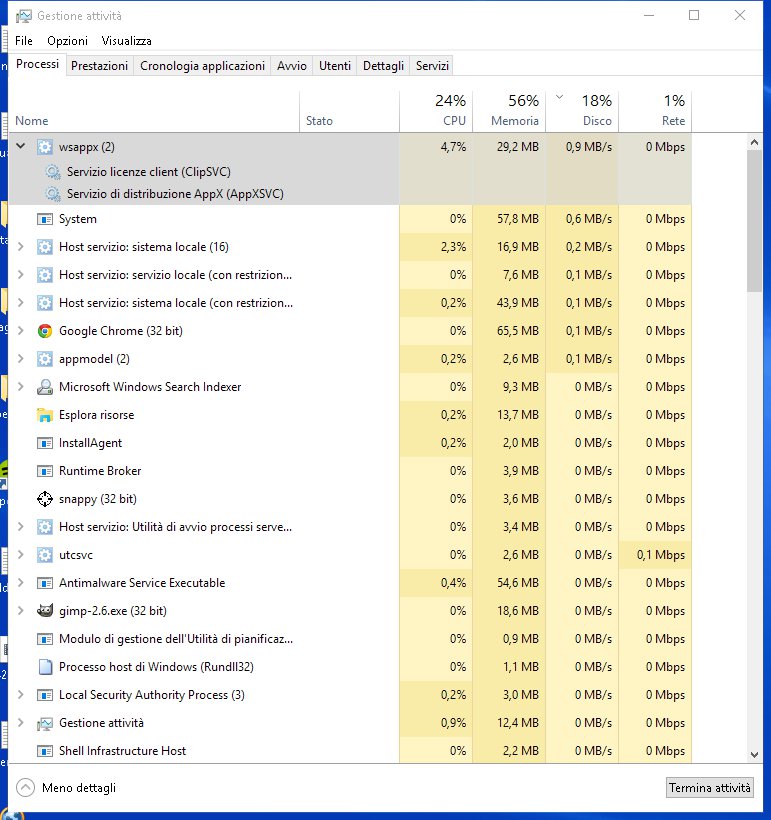
Task: Click the Modulo di gestione dell'Utilità icon
Action: (x=45, y=639)
